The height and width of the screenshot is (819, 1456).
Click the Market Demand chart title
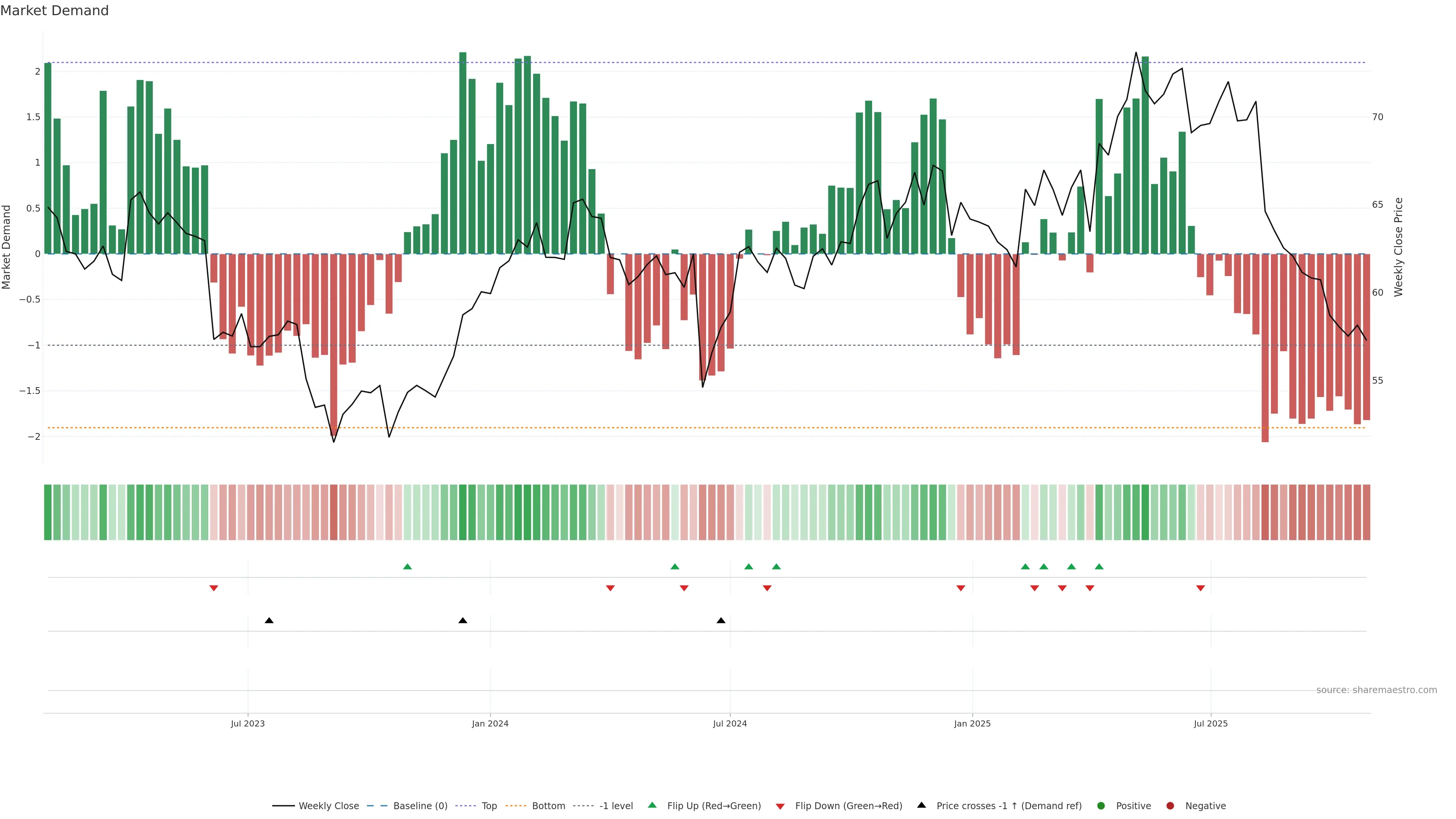[54, 11]
